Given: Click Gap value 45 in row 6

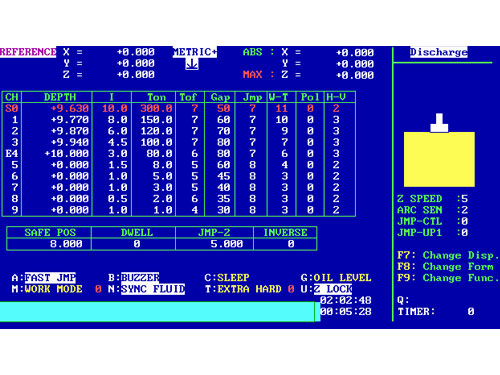Looking at the screenshot, I should [x=223, y=176].
